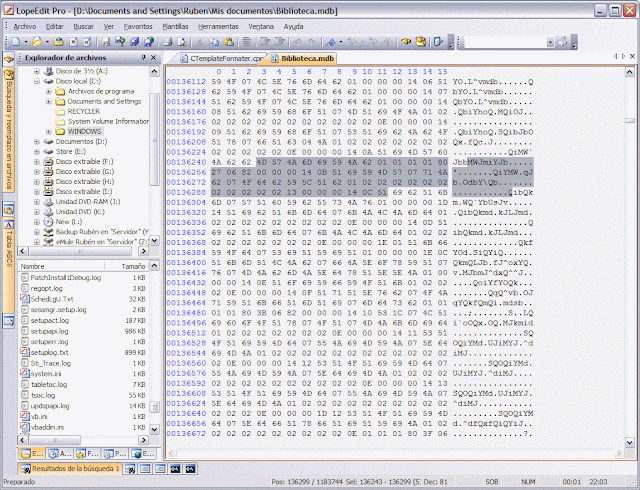Viewport: 640px width, 490px height.
Task: Click the Redo arrow toolbar icon
Action: [x=312, y=42]
